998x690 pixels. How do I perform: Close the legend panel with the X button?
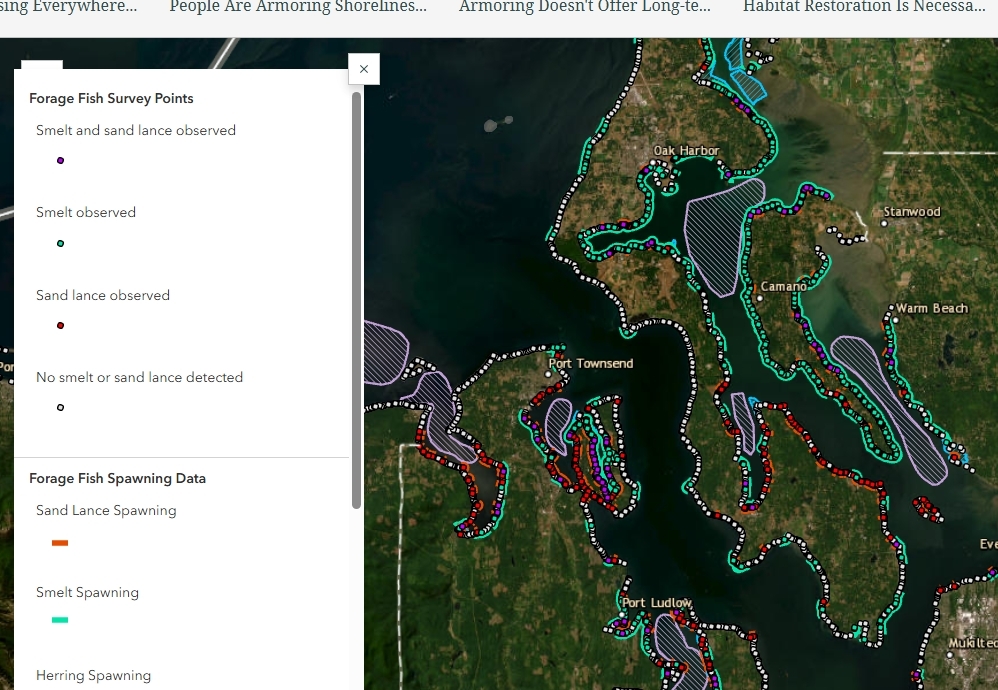pos(364,69)
